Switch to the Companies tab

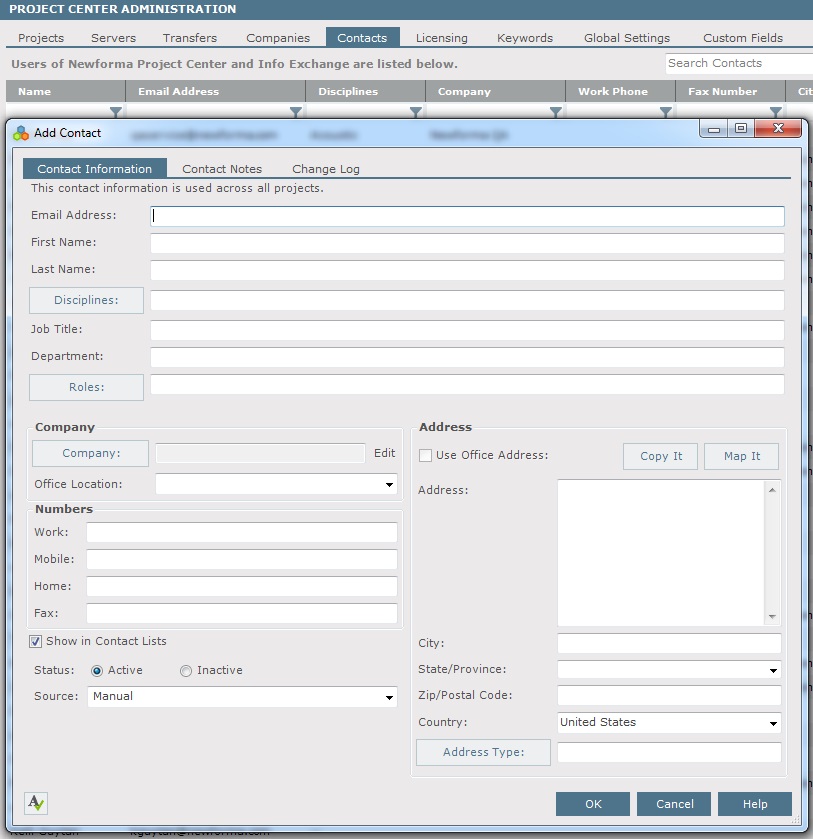(278, 38)
